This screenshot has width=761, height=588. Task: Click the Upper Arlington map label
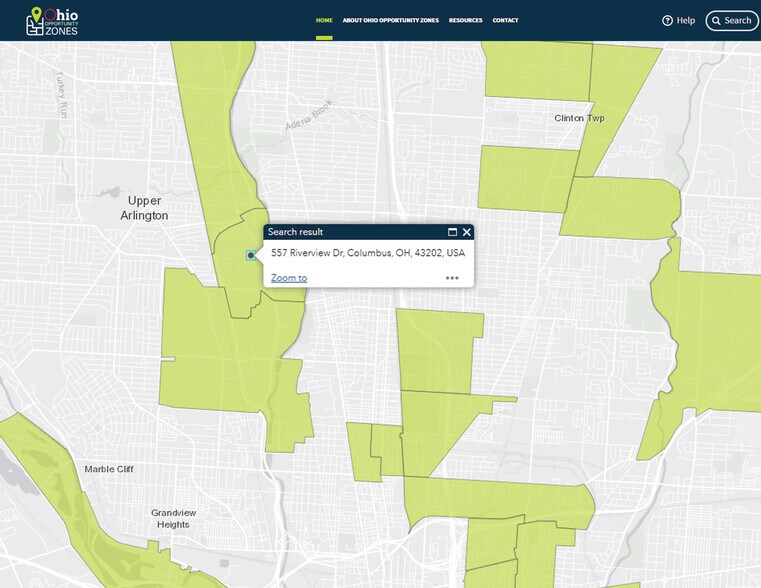[x=141, y=208]
